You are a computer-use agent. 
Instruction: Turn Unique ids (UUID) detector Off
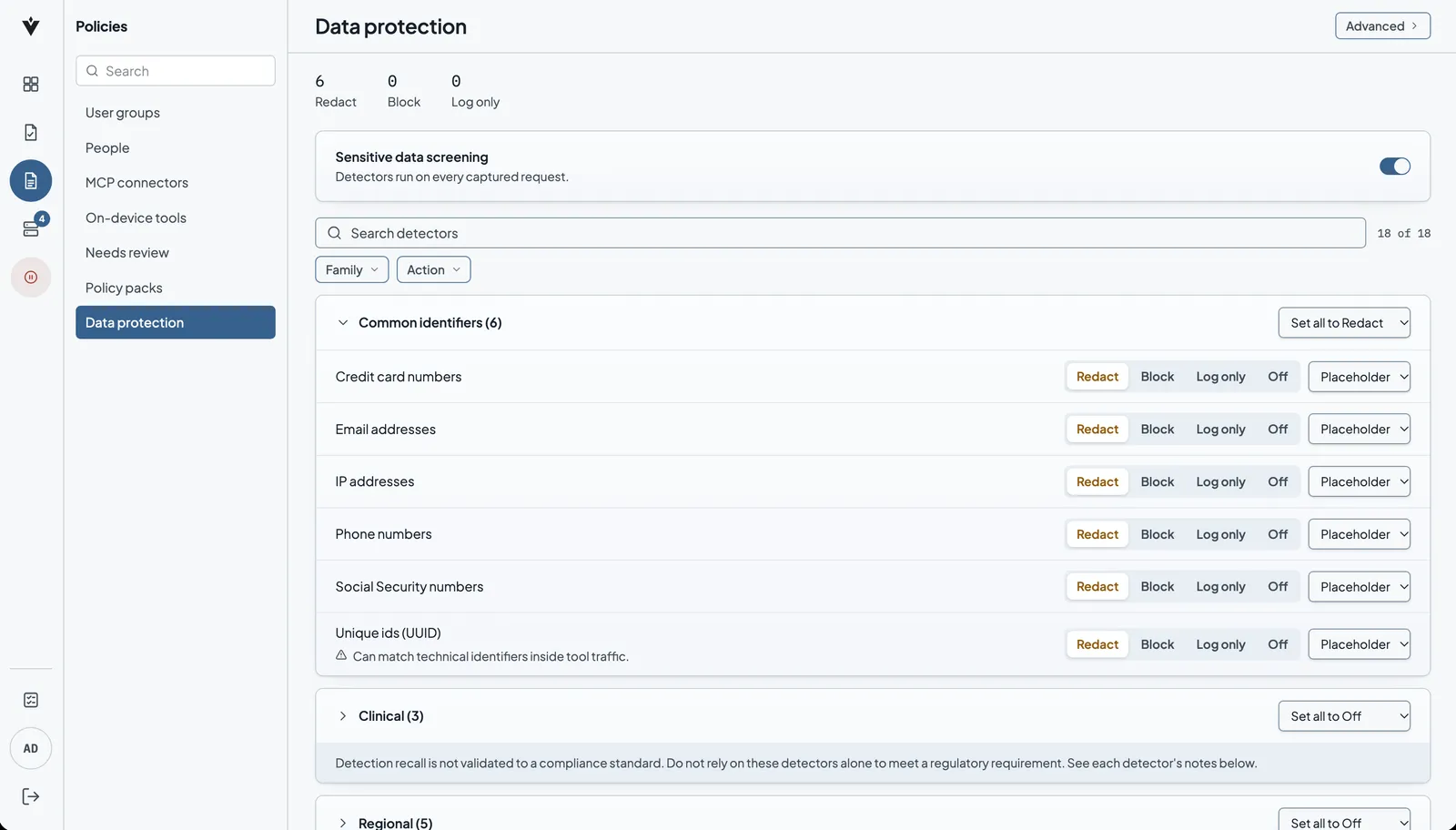(1278, 644)
